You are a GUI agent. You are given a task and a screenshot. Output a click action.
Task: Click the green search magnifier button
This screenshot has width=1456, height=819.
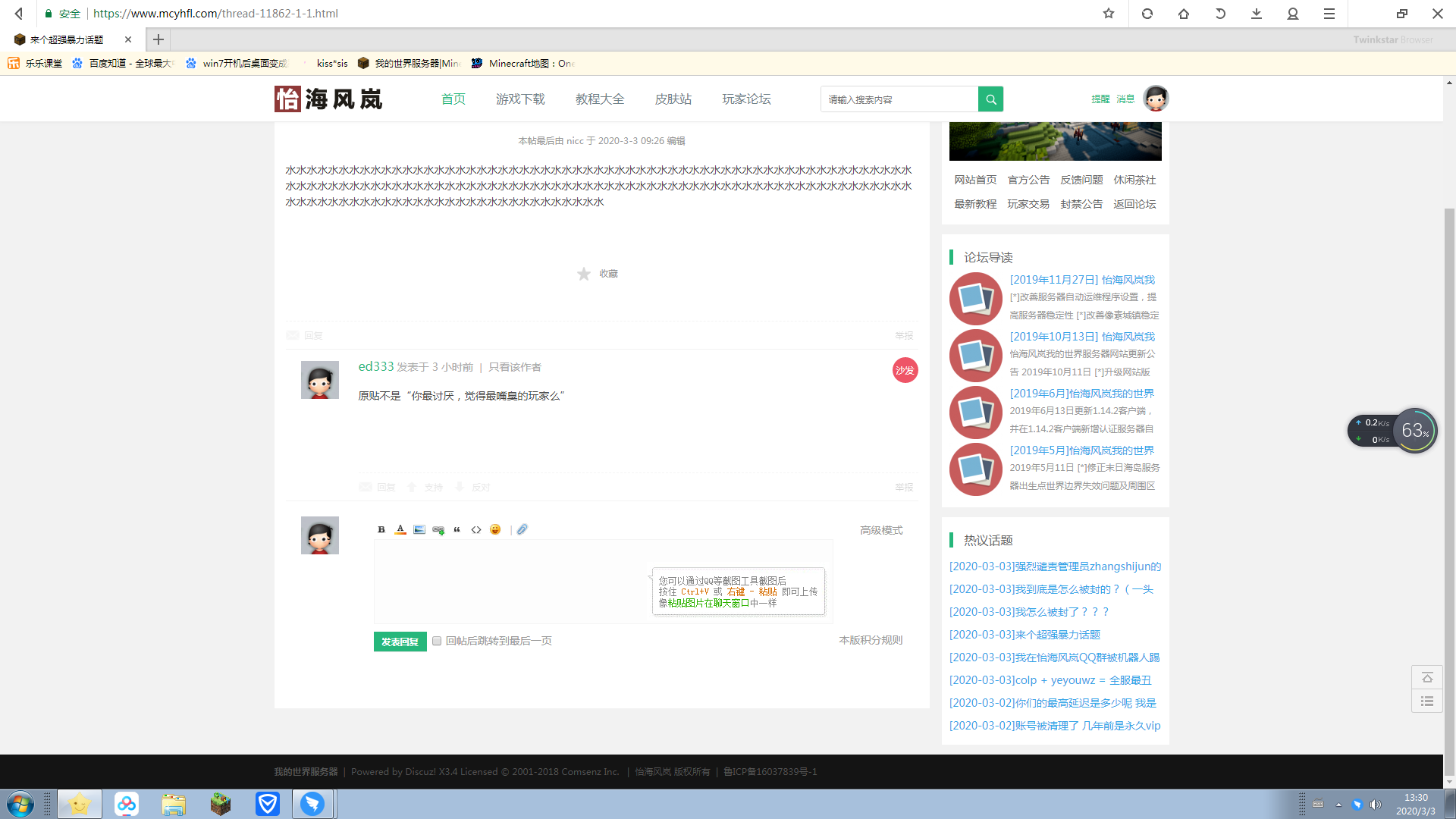click(990, 99)
